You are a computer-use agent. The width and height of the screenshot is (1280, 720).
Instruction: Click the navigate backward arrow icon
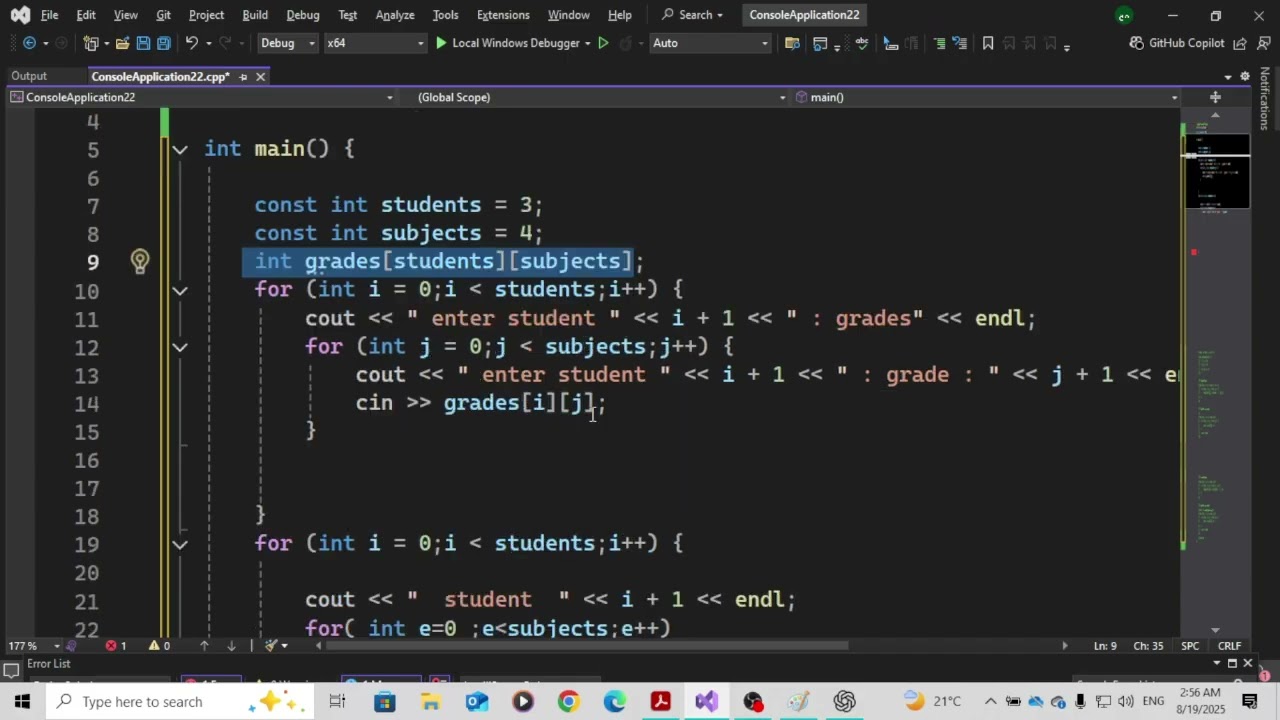click(x=29, y=43)
